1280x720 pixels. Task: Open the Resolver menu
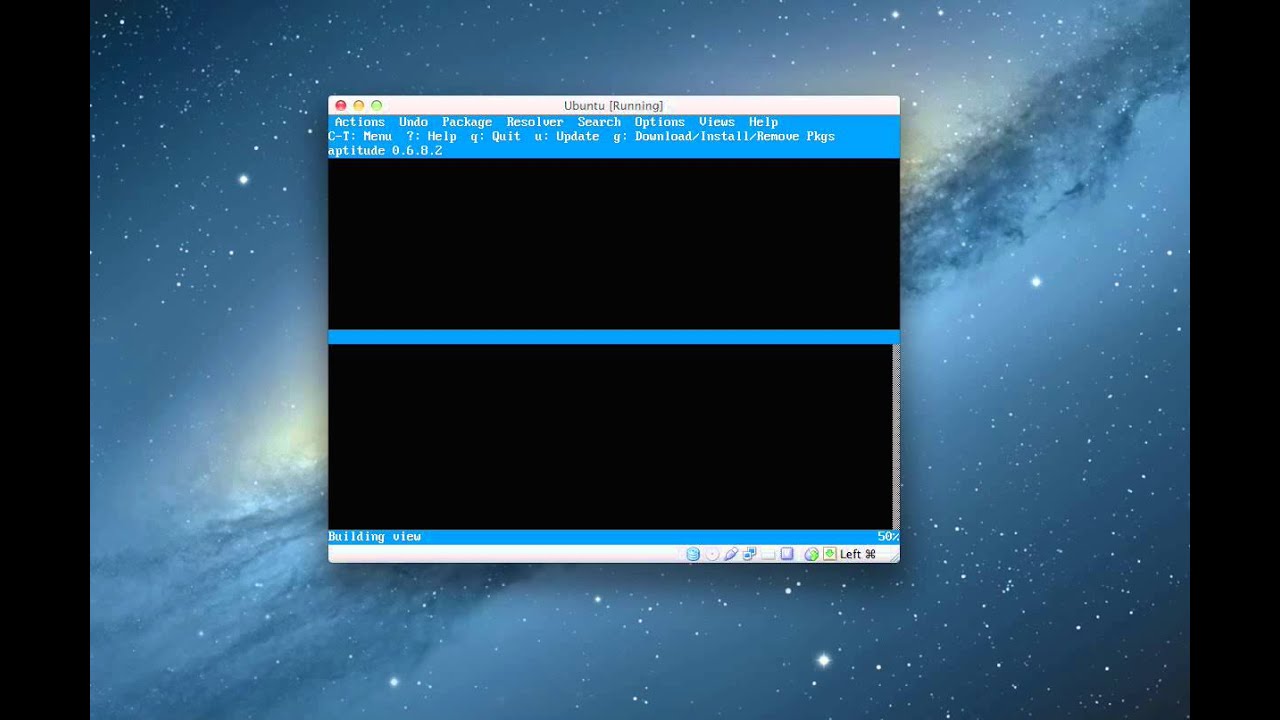(535, 122)
